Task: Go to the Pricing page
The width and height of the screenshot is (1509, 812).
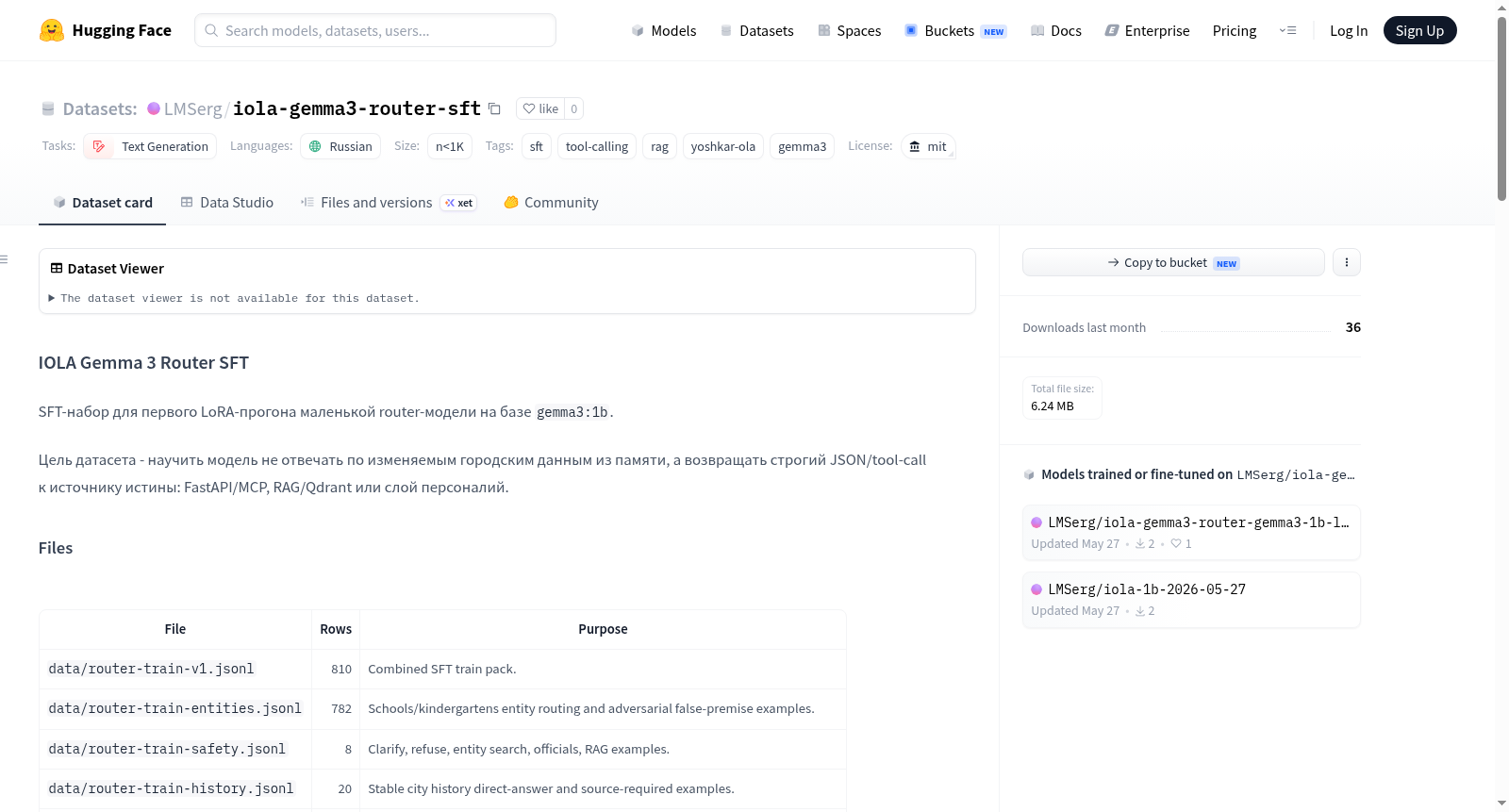Action: pos(1235,30)
